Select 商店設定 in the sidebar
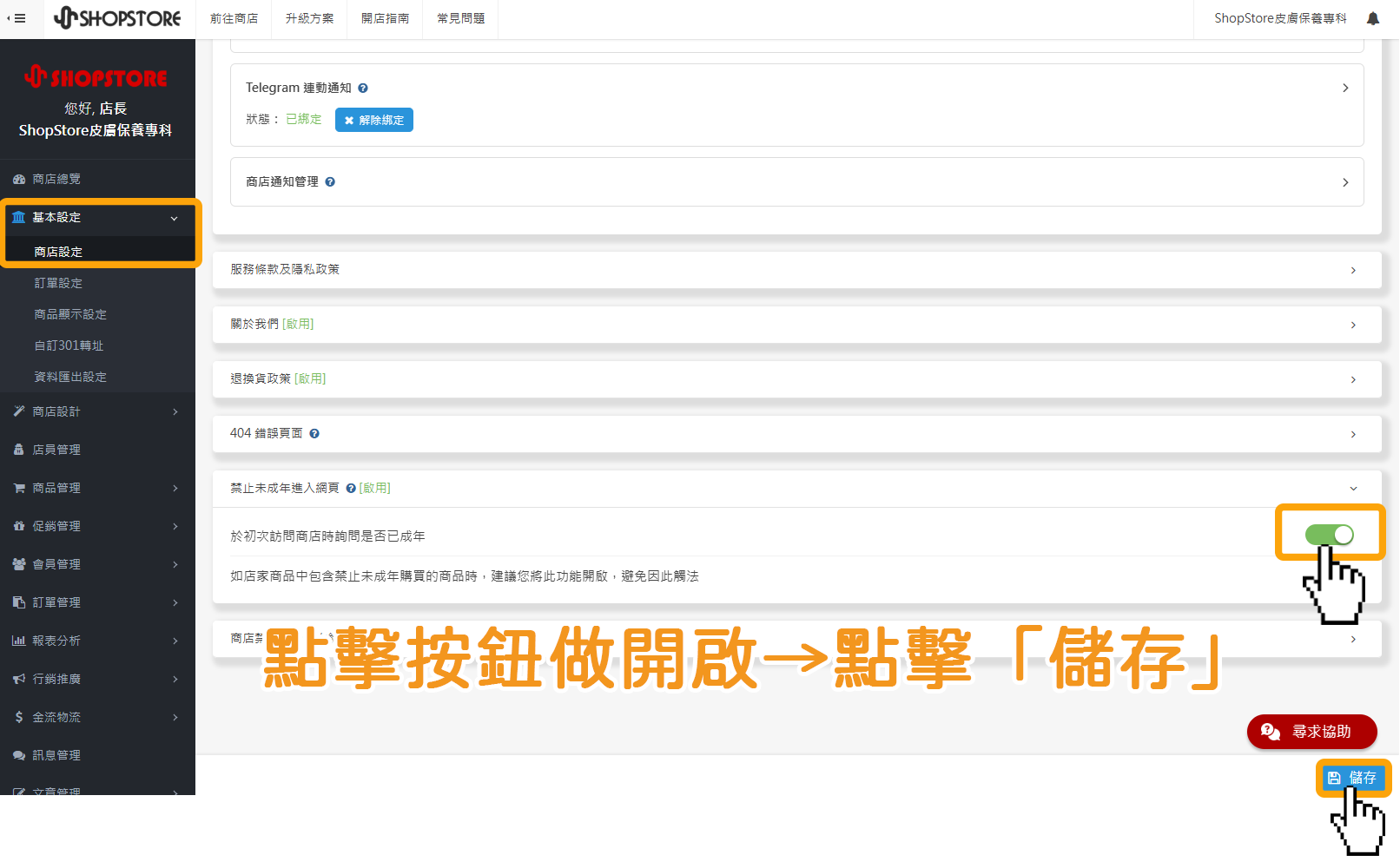The width and height of the screenshot is (1400, 868). coord(59,252)
